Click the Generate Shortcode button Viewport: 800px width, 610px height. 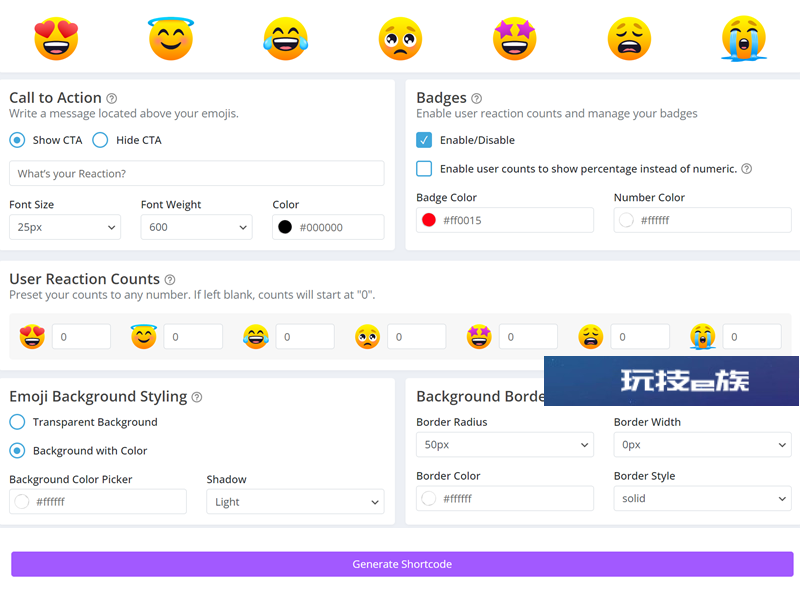(402, 564)
